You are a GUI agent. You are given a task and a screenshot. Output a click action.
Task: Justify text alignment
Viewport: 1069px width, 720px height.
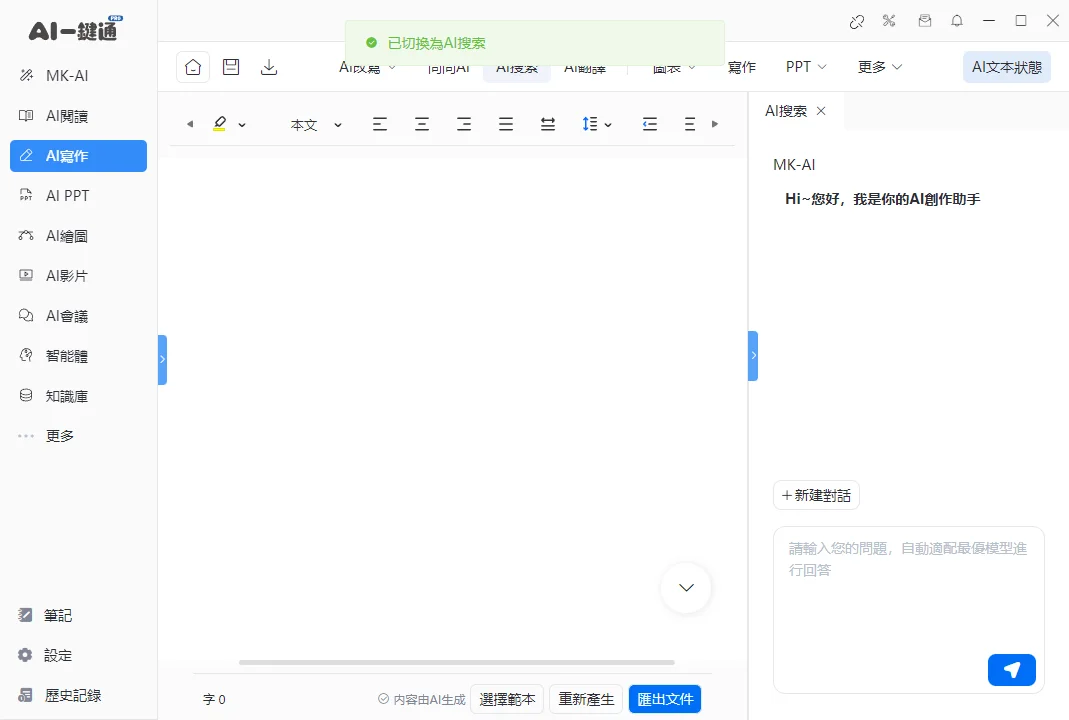click(x=506, y=124)
